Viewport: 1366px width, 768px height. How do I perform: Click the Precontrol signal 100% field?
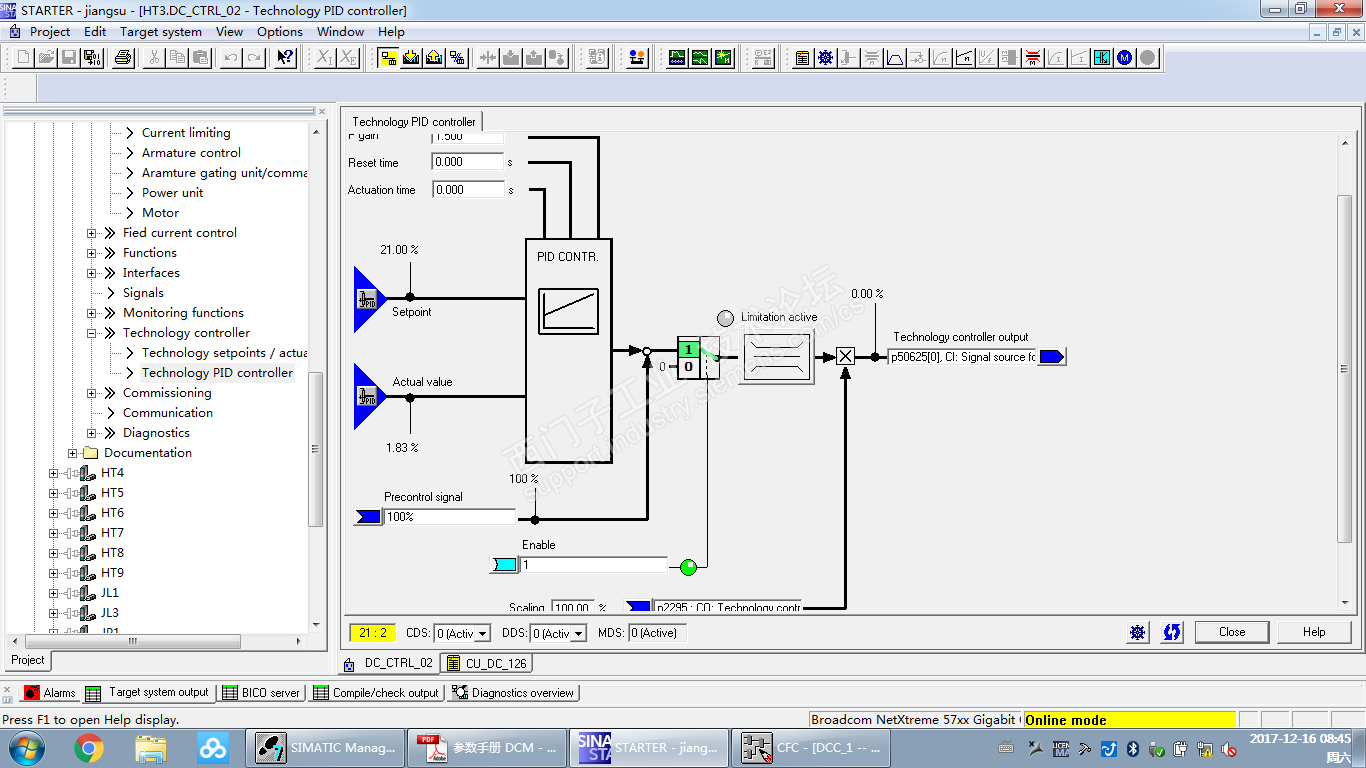click(450, 517)
